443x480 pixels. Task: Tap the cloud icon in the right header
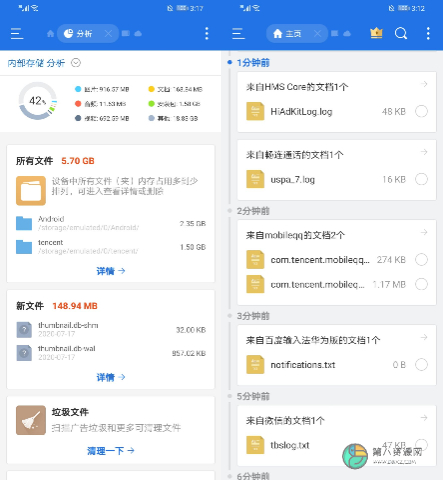pyautogui.click(x=347, y=33)
